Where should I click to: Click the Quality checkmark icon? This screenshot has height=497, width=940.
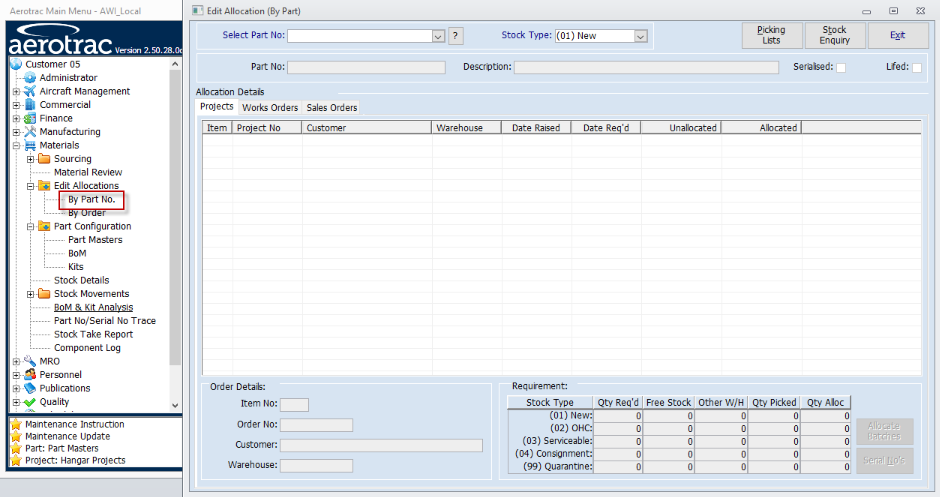click(30, 402)
